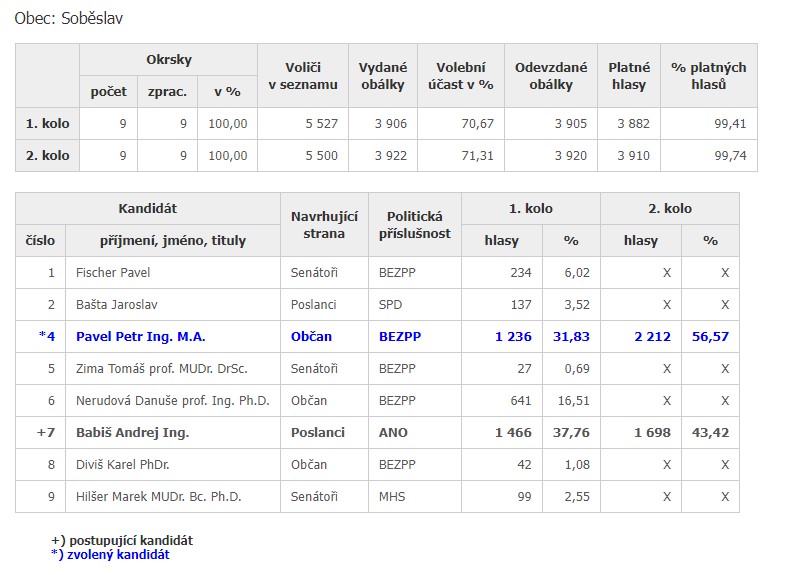Click candidate "Hilšer Marek MUDr. Bc. Ph.D."
This screenshot has height=575, width=790.
click(x=158, y=497)
